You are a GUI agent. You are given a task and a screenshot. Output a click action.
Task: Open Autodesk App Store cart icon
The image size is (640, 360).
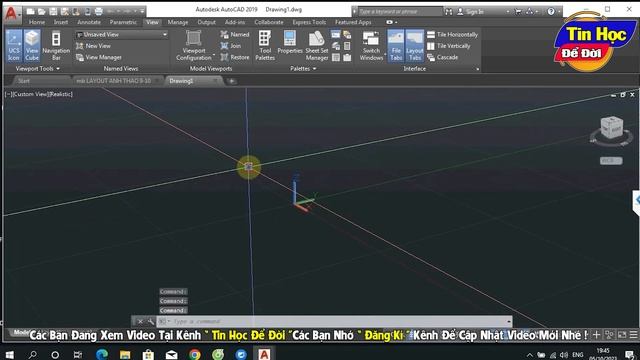click(518, 11)
